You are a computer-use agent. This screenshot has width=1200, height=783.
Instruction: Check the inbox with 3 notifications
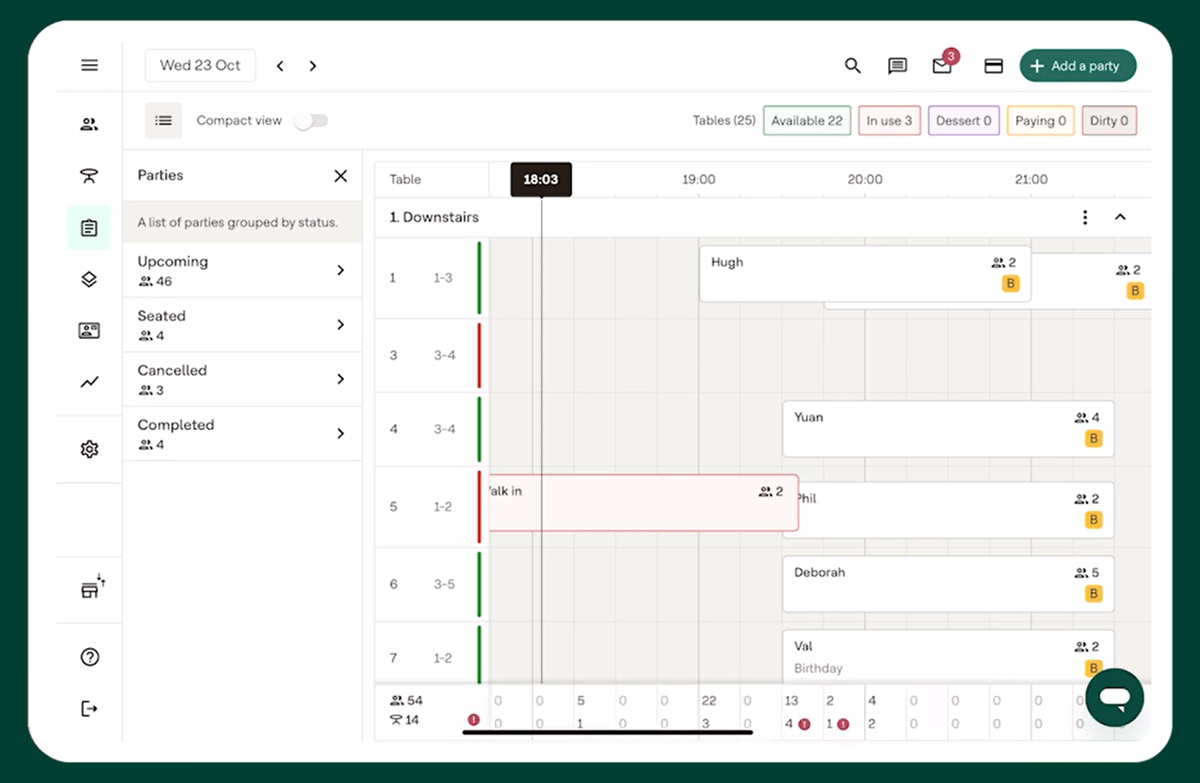pyautogui.click(x=941, y=66)
